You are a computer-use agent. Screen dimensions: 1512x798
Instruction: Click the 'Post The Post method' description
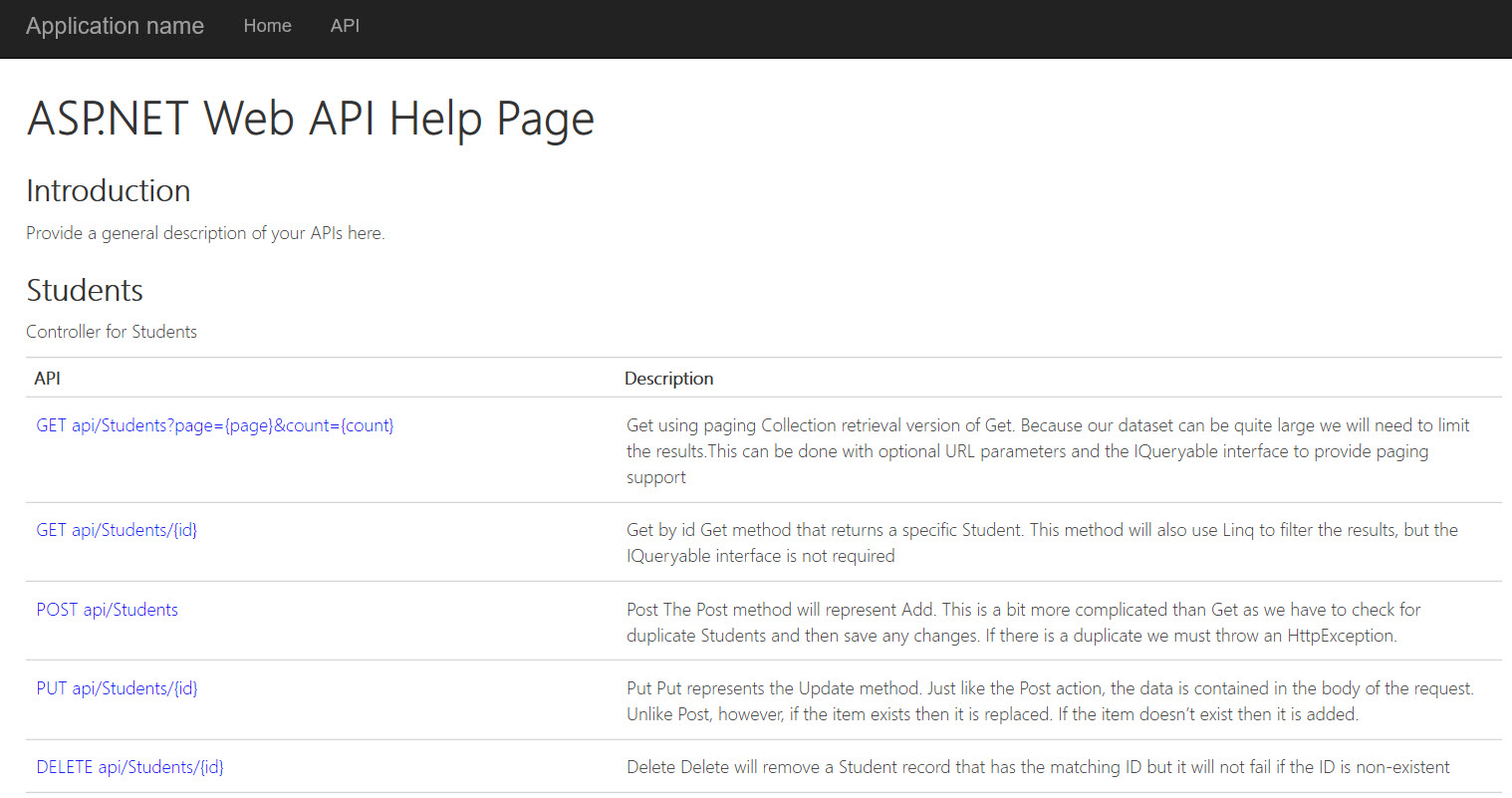1023,623
